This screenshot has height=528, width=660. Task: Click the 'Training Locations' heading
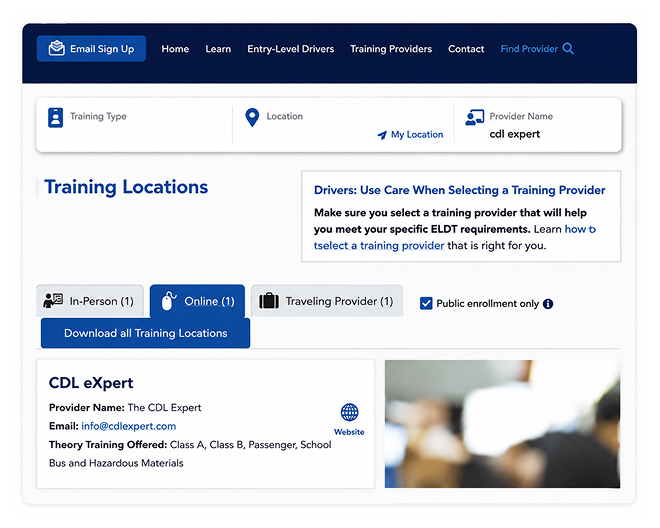coord(126,187)
